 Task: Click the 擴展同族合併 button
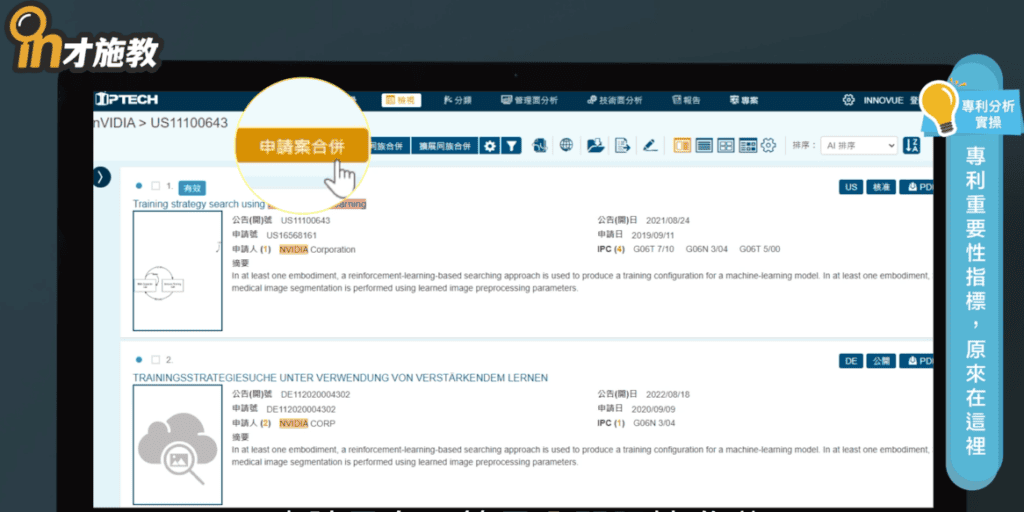(443, 146)
